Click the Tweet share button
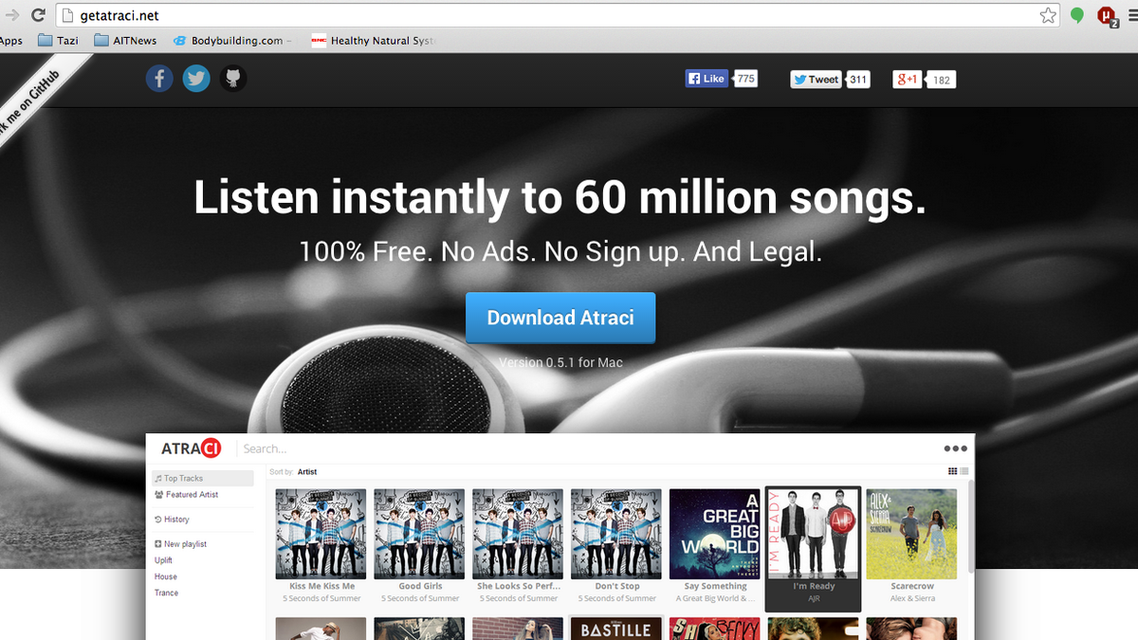The image size is (1138, 640). coord(816,79)
